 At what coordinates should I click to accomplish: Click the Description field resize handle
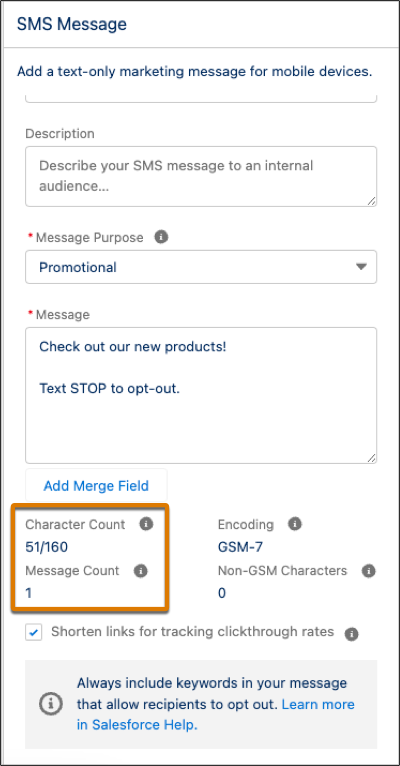371,201
